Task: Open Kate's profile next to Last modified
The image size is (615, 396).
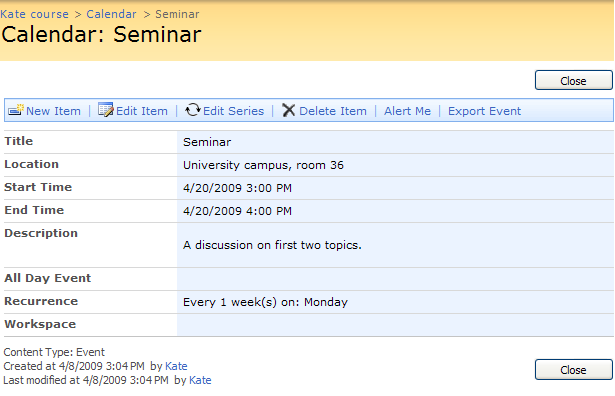Action: 200,380
